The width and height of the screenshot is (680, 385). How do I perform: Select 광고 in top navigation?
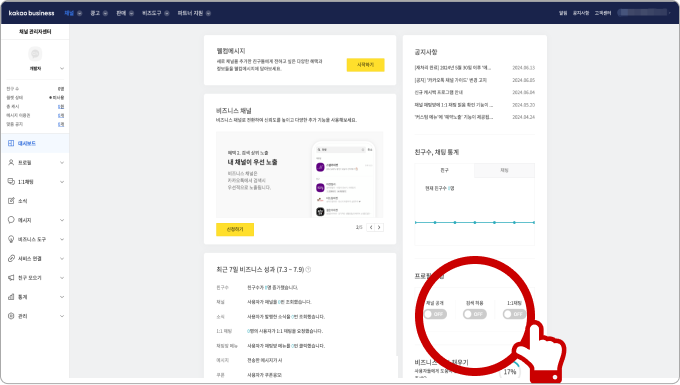[95, 13]
